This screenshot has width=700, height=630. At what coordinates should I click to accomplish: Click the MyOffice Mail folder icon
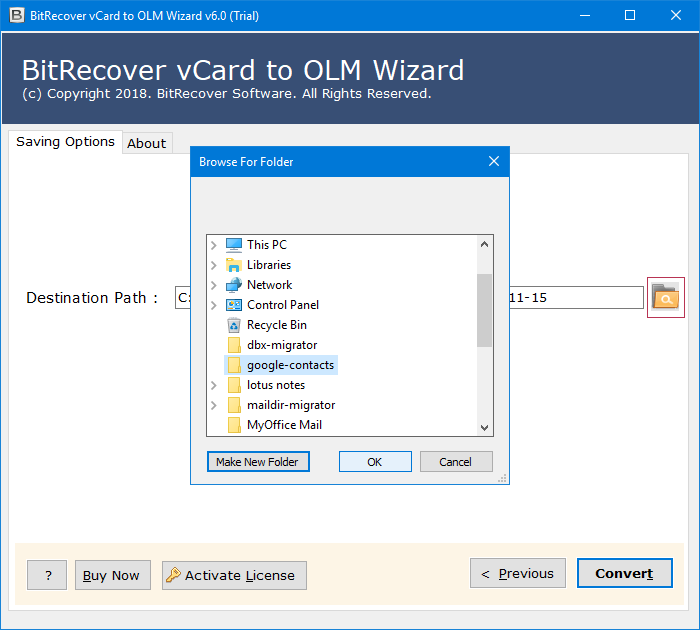pyautogui.click(x=234, y=425)
